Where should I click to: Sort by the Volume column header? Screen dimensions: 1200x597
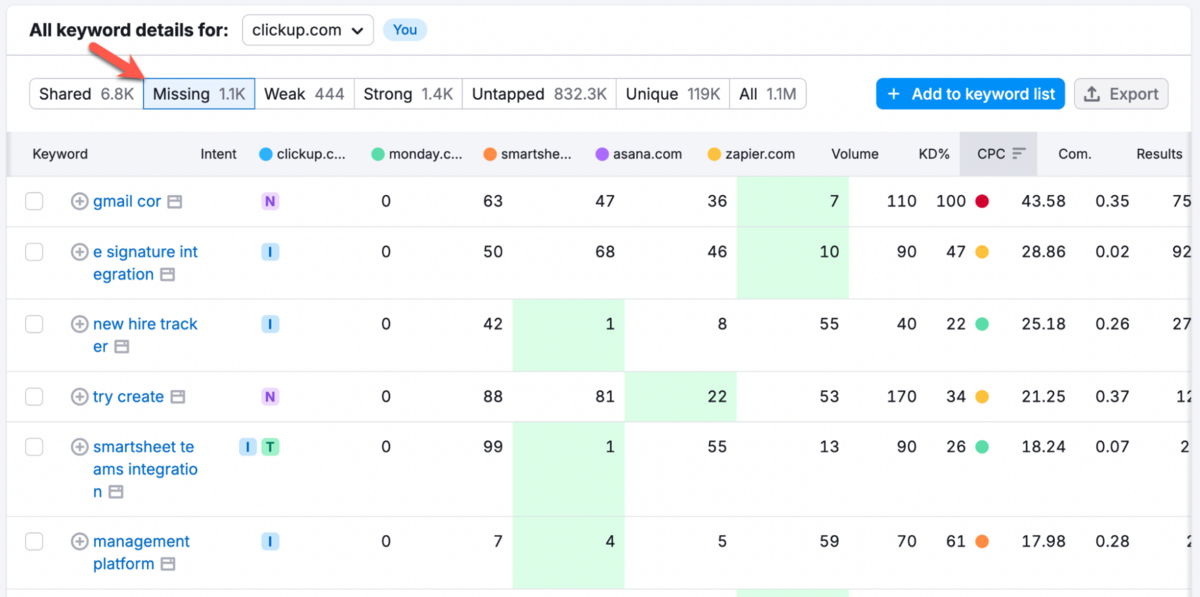[x=855, y=154]
